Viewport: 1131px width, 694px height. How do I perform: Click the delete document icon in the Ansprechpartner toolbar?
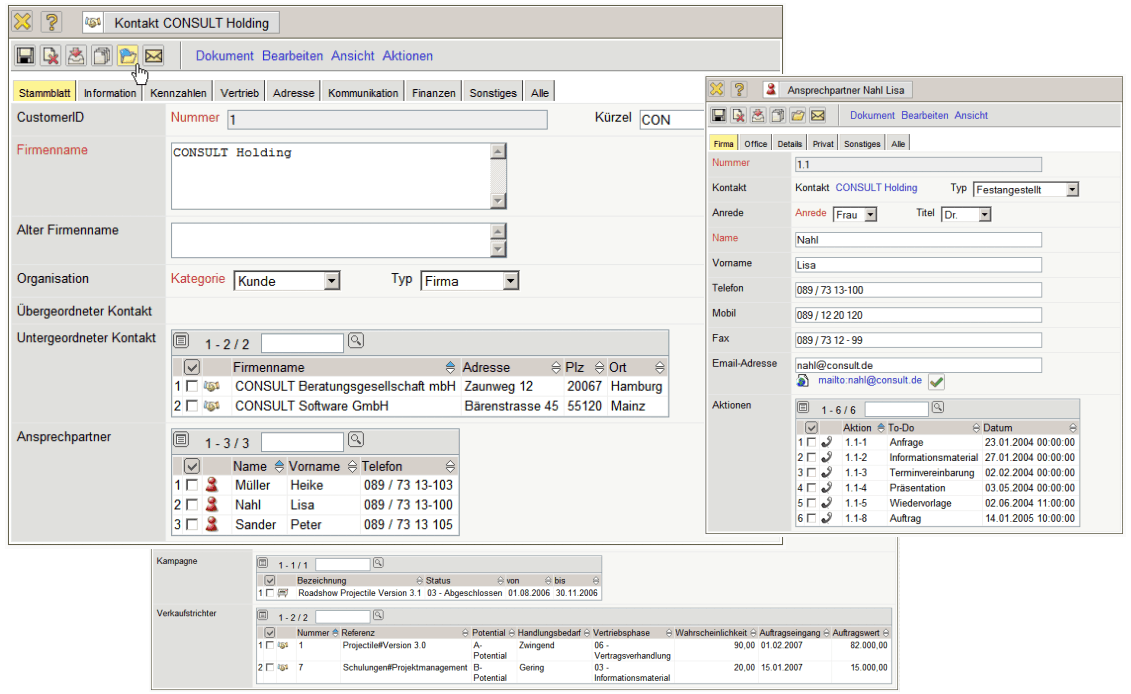pos(737,116)
